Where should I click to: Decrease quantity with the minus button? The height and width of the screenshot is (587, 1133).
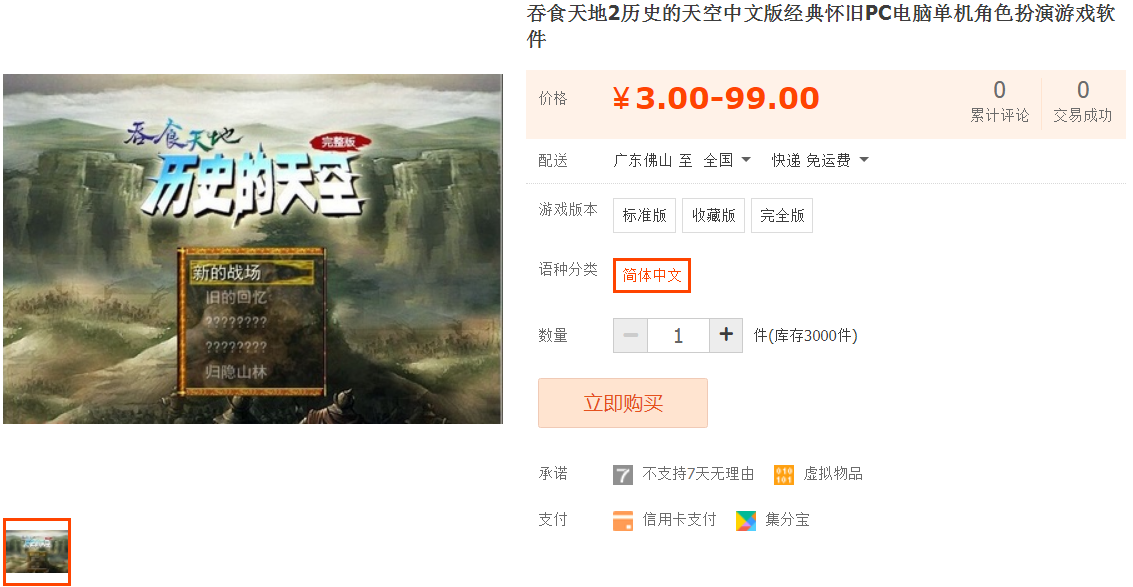click(x=630, y=335)
